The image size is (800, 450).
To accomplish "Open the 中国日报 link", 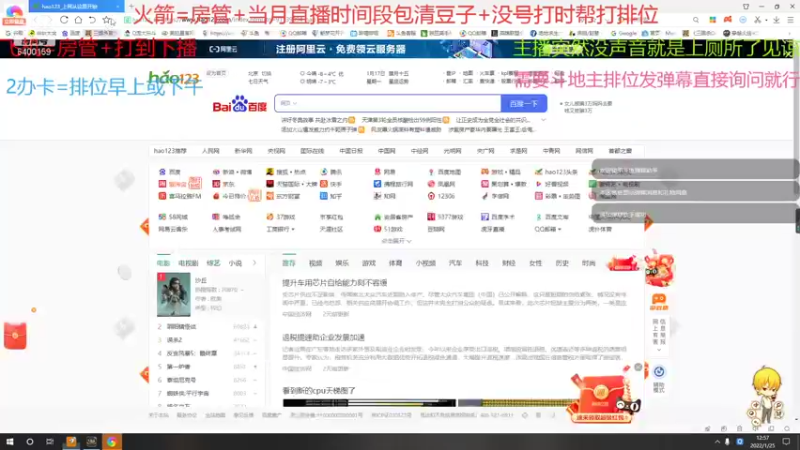I will [351, 151].
